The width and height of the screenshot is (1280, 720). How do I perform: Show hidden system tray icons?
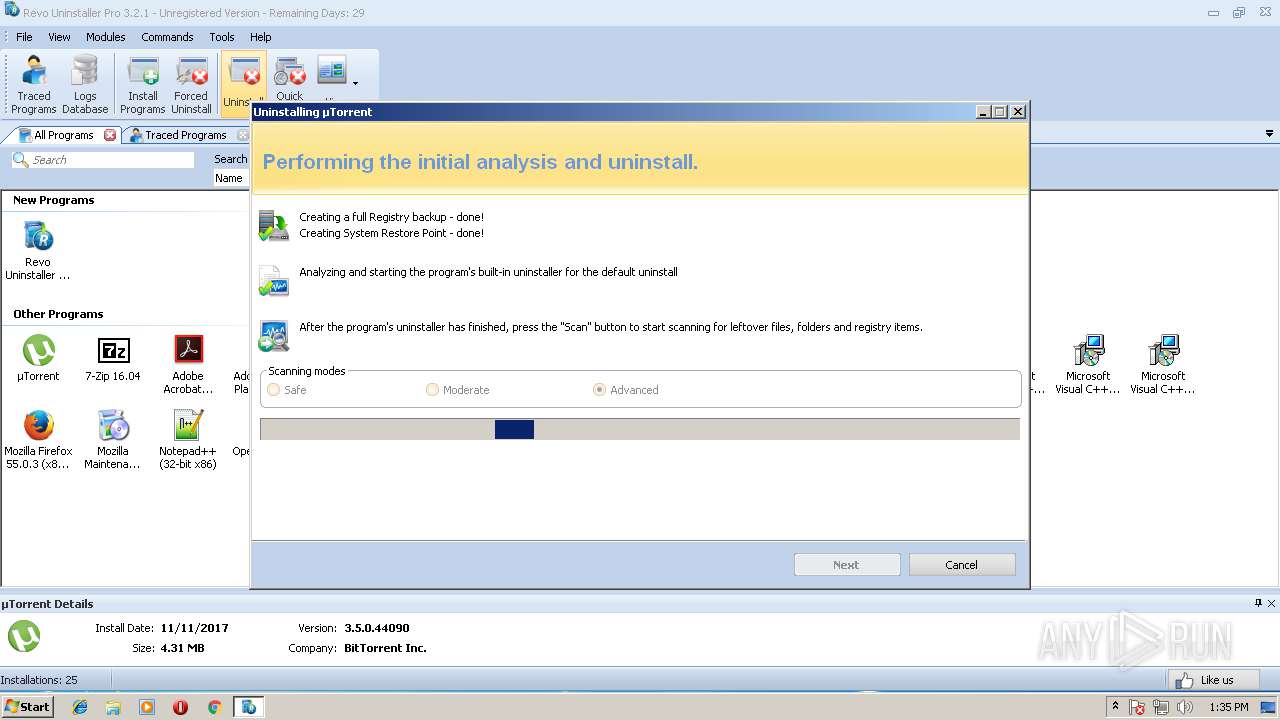pos(1115,707)
